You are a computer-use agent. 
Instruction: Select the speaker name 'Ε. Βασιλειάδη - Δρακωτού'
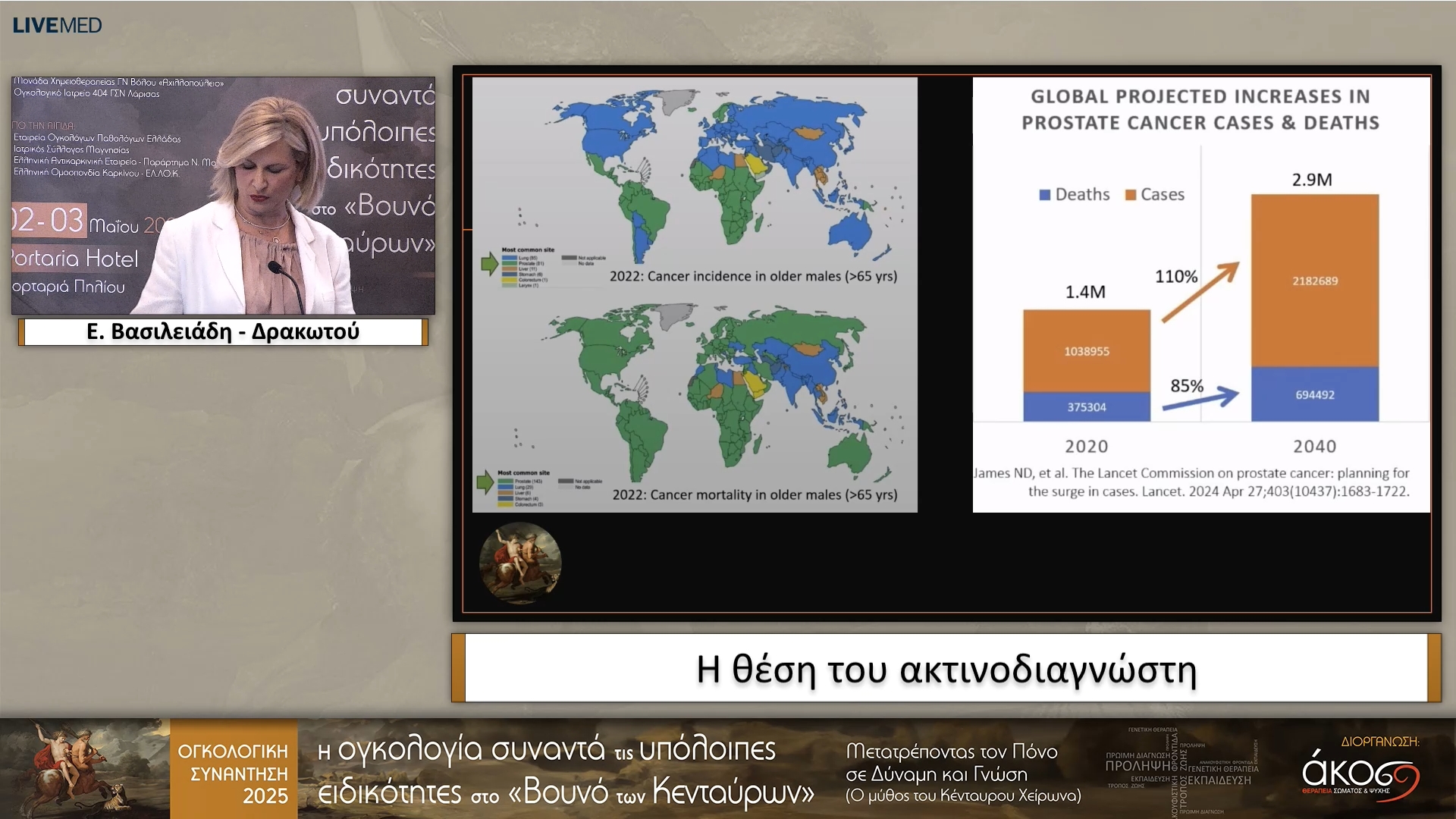[x=223, y=331]
